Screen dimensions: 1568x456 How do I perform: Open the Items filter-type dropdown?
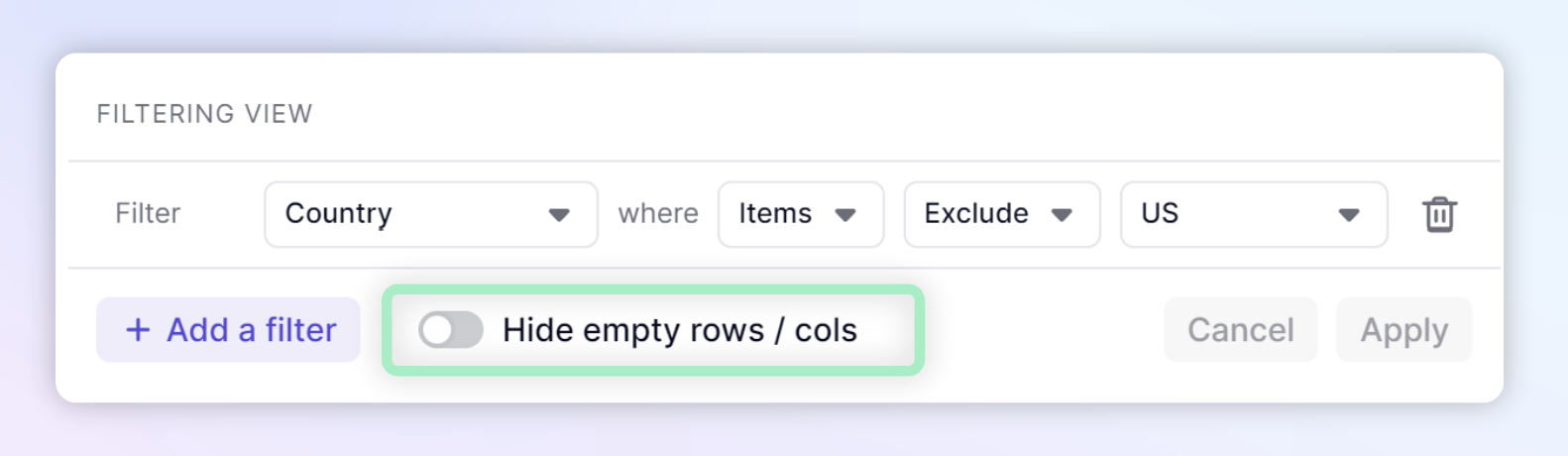801,214
